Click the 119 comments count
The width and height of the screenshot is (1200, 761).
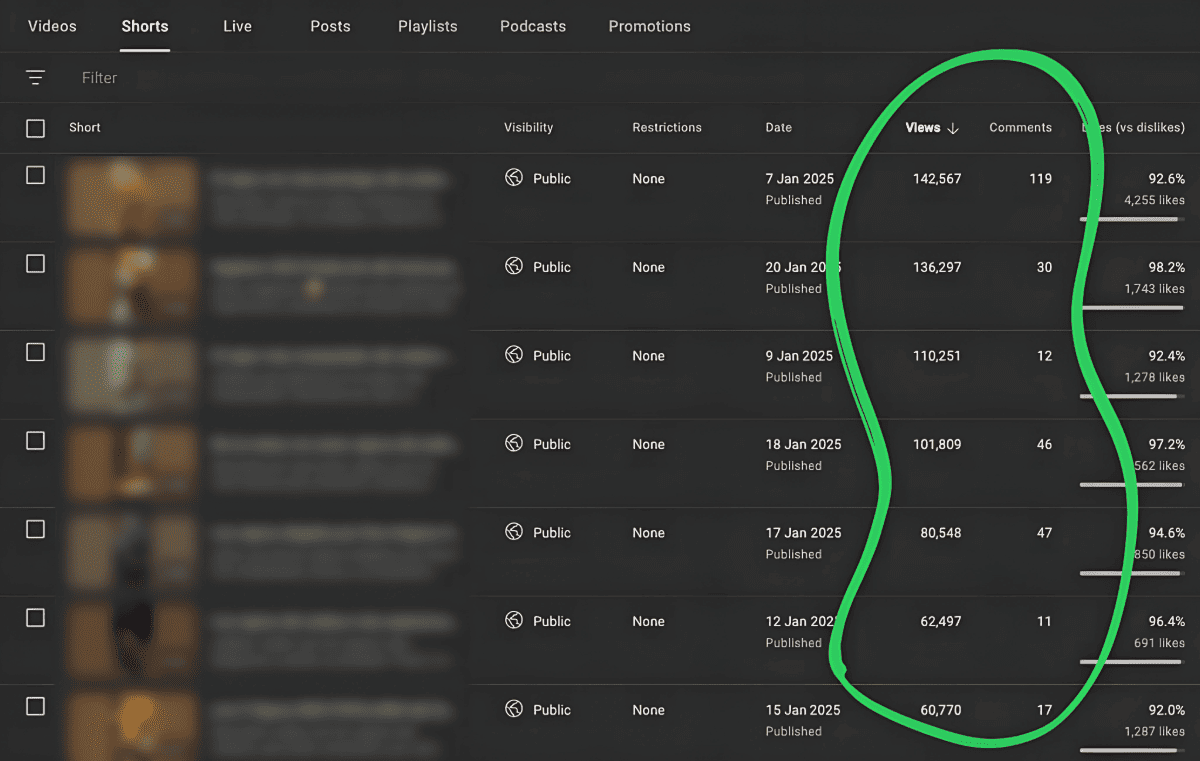tap(1040, 179)
